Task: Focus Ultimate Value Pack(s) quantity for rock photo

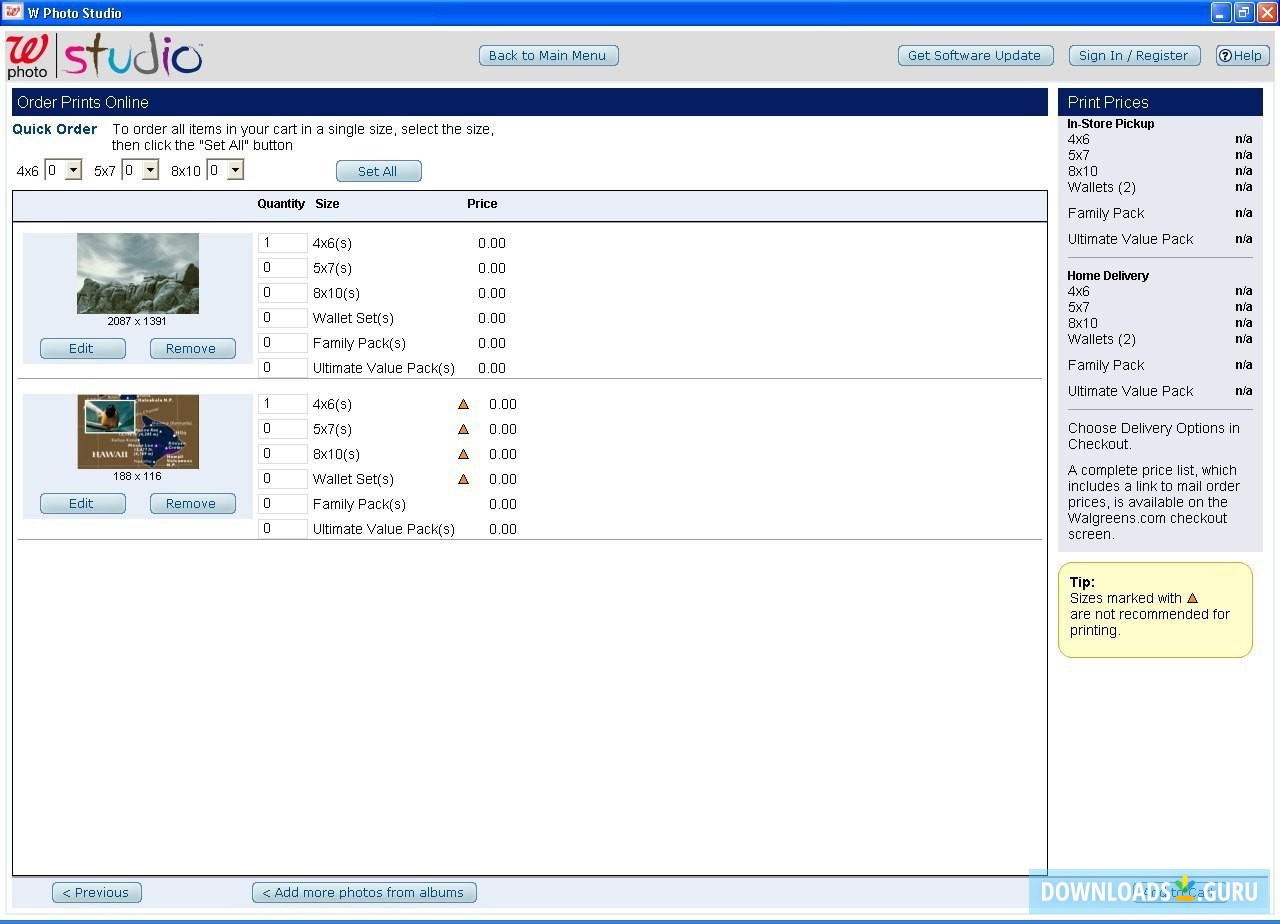Action: pyautogui.click(x=282, y=368)
